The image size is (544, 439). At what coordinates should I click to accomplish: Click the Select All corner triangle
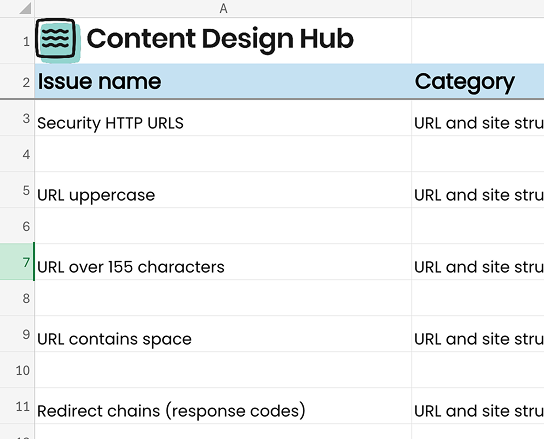coord(25,8)
